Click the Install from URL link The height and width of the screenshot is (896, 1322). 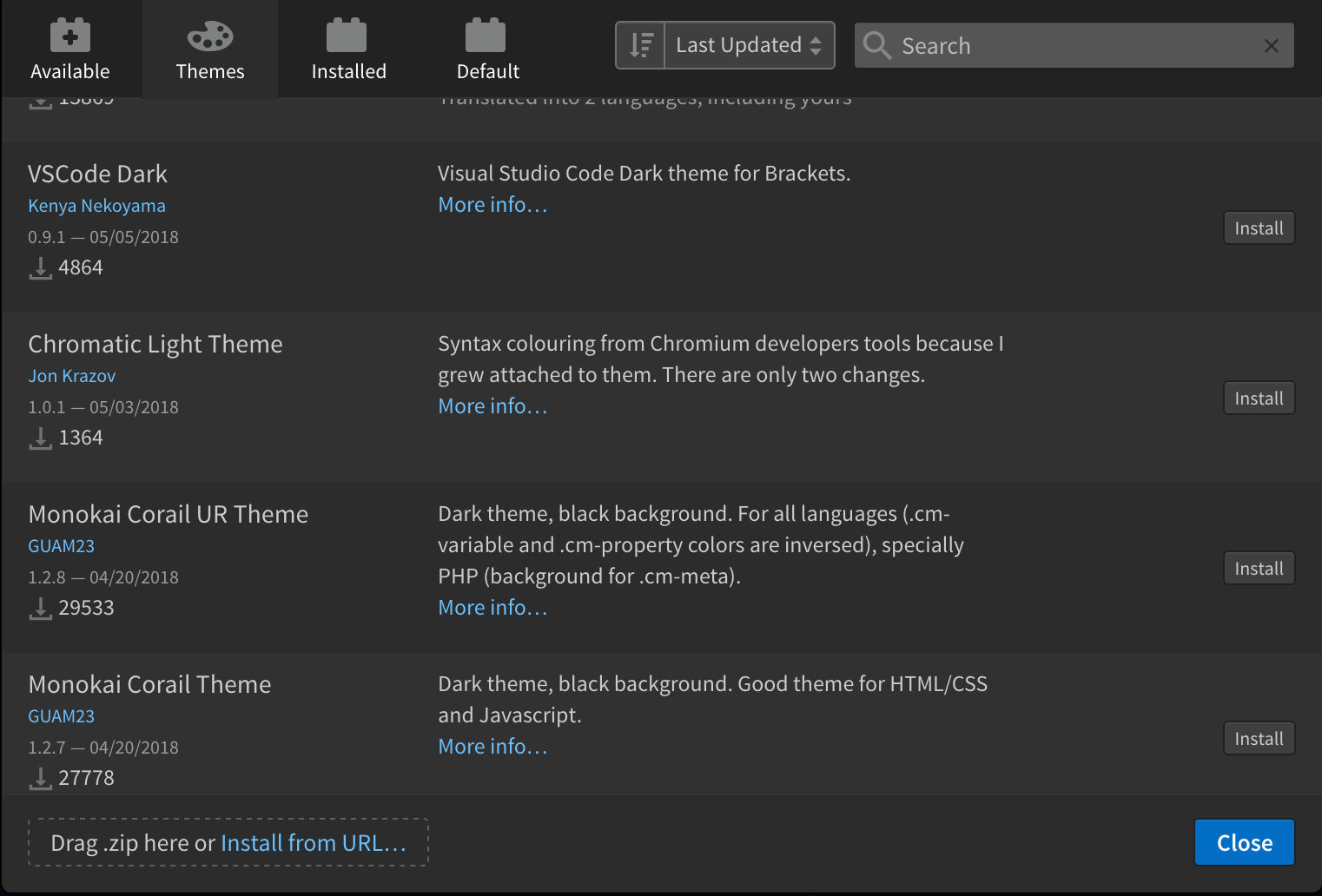click(x=314, y=842)
